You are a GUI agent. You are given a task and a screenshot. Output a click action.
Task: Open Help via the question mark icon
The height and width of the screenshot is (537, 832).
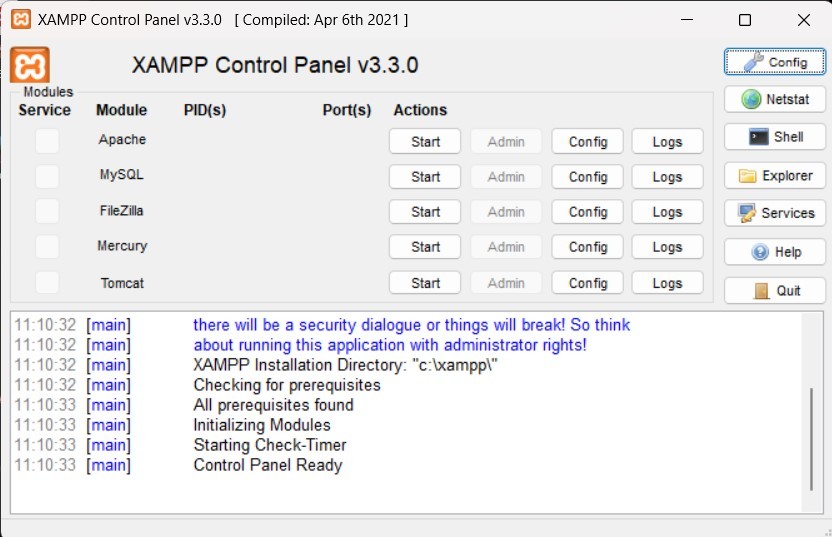(x=775, y=252)
